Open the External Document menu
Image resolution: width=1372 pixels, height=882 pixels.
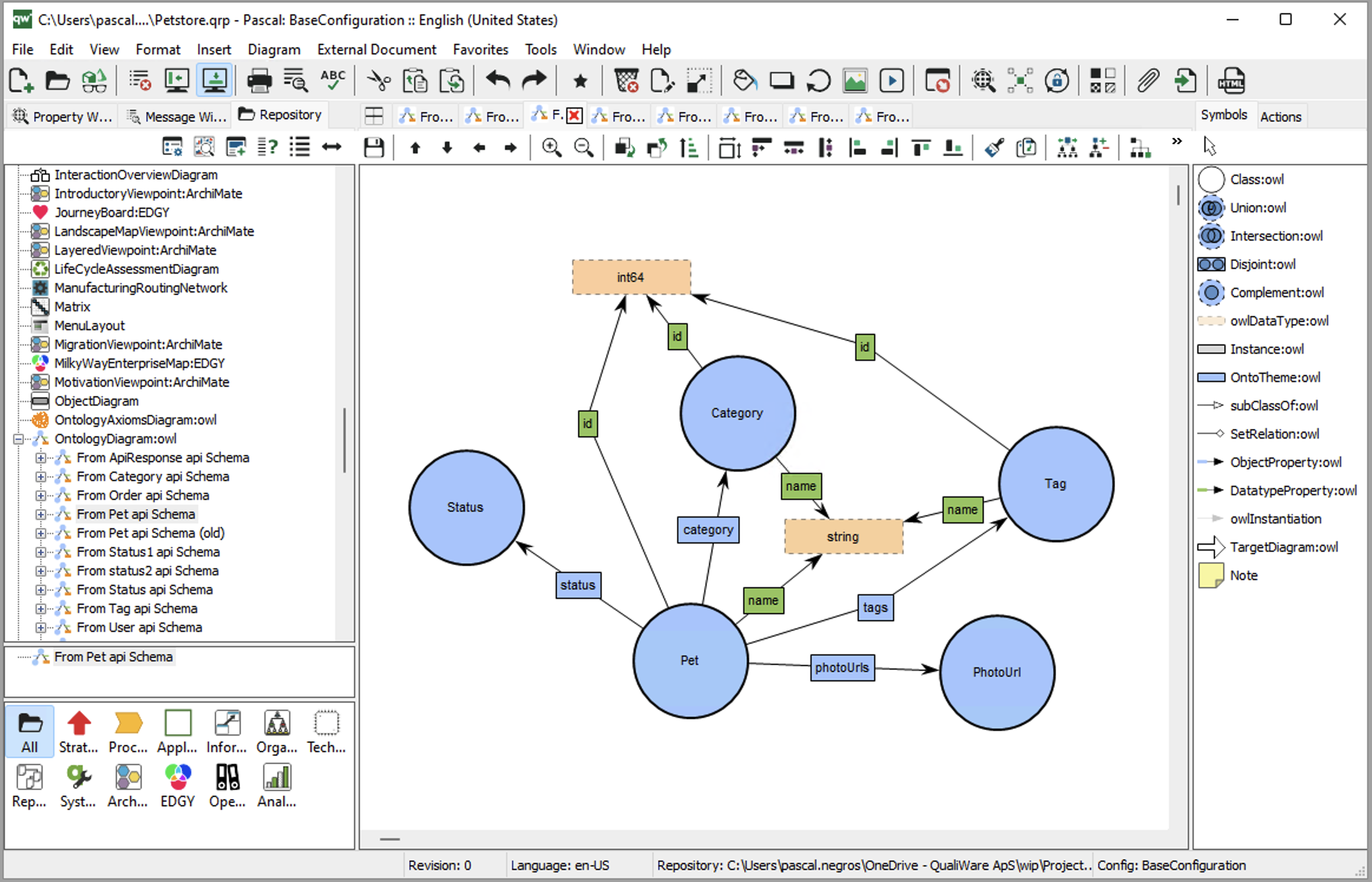376,50
